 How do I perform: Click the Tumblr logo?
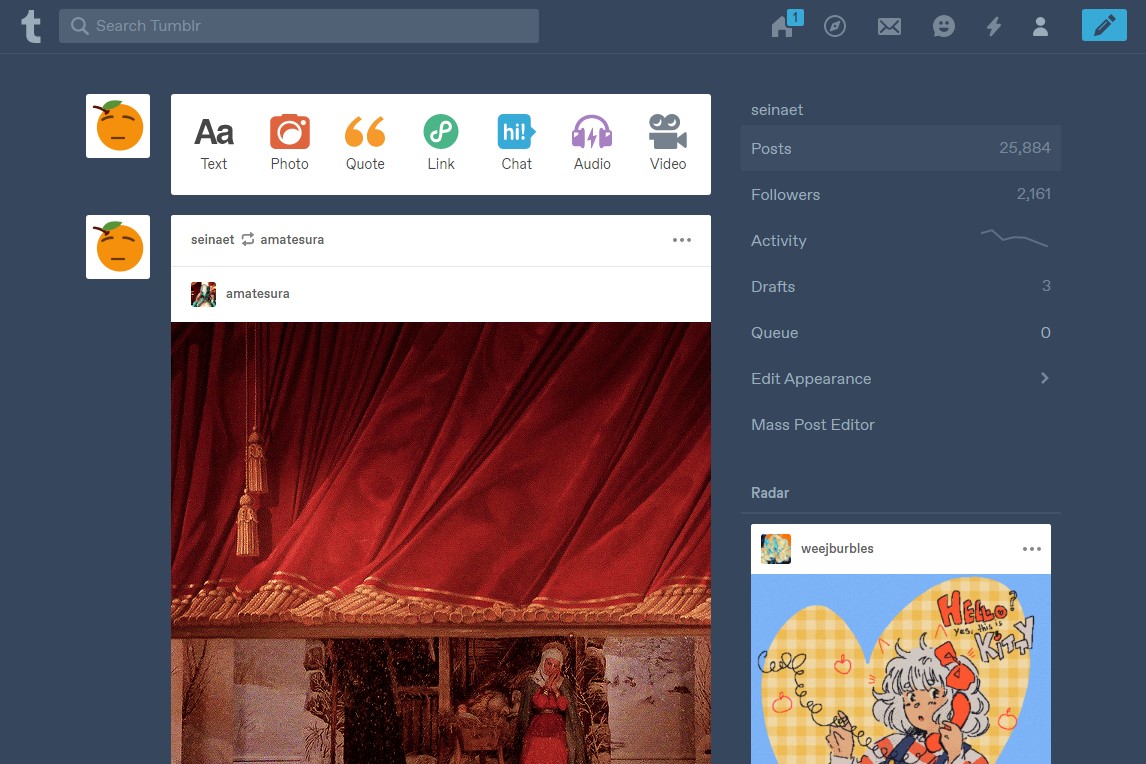31,26
